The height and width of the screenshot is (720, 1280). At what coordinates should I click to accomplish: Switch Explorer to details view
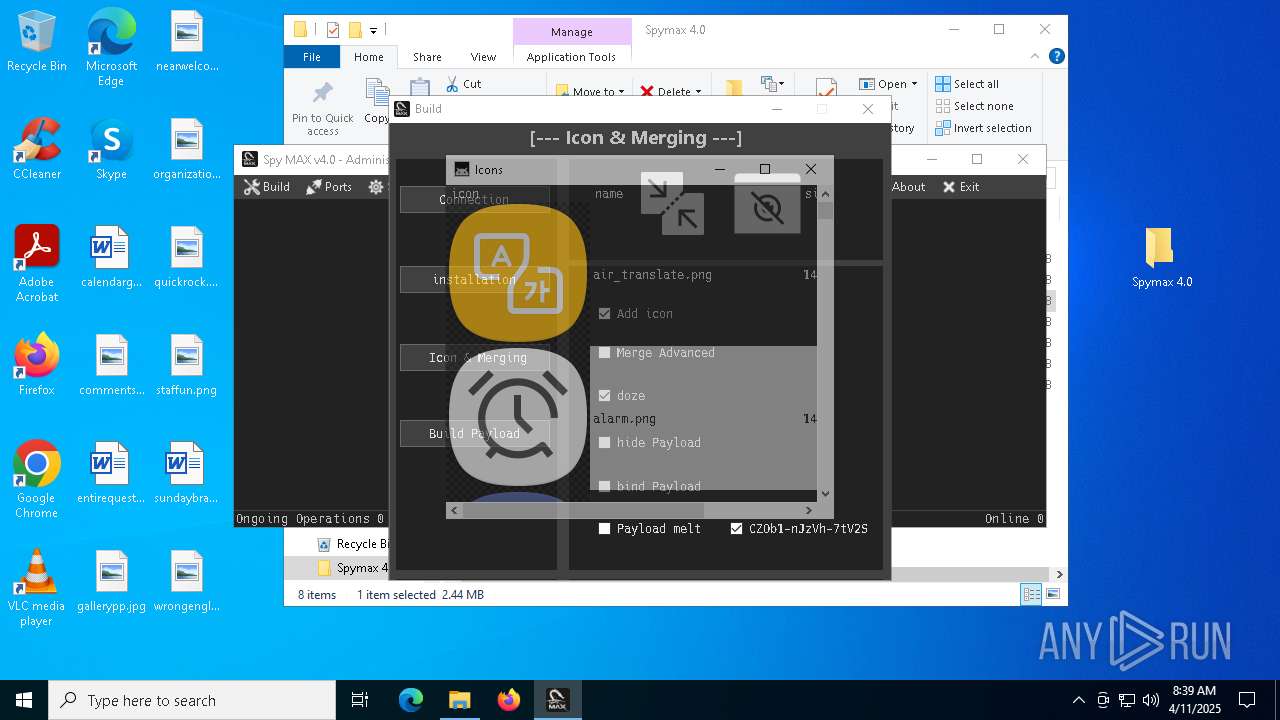1031,595
